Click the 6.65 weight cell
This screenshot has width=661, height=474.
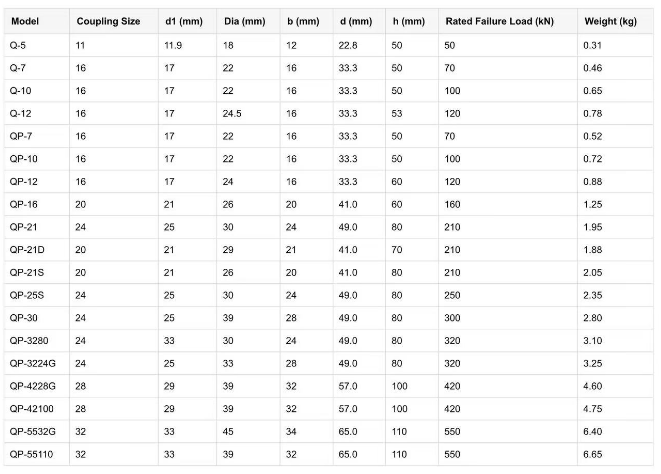click(x=592, y=454)
